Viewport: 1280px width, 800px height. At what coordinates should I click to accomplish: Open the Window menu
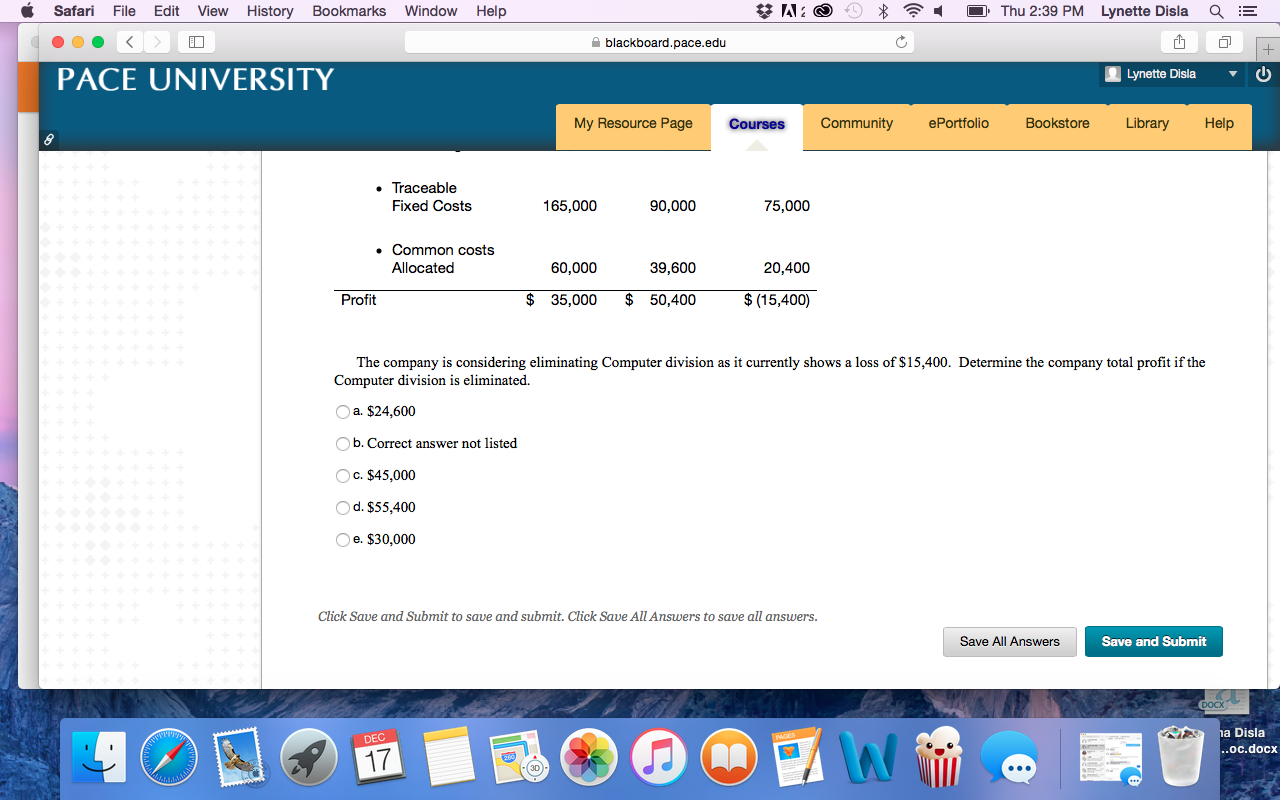[x=431, y=11]
